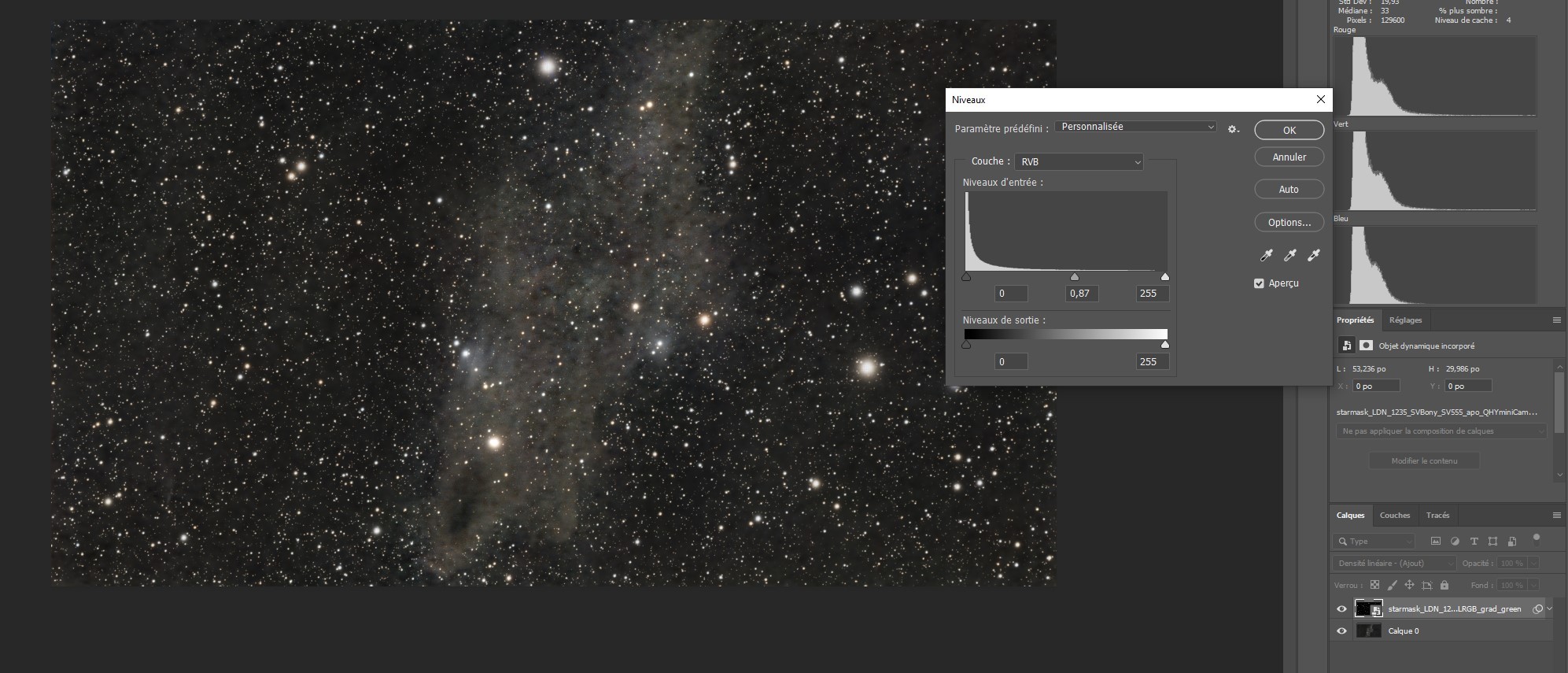
Task: Lock transparent pixels in Calques panel
Action: pos(1374,585)
